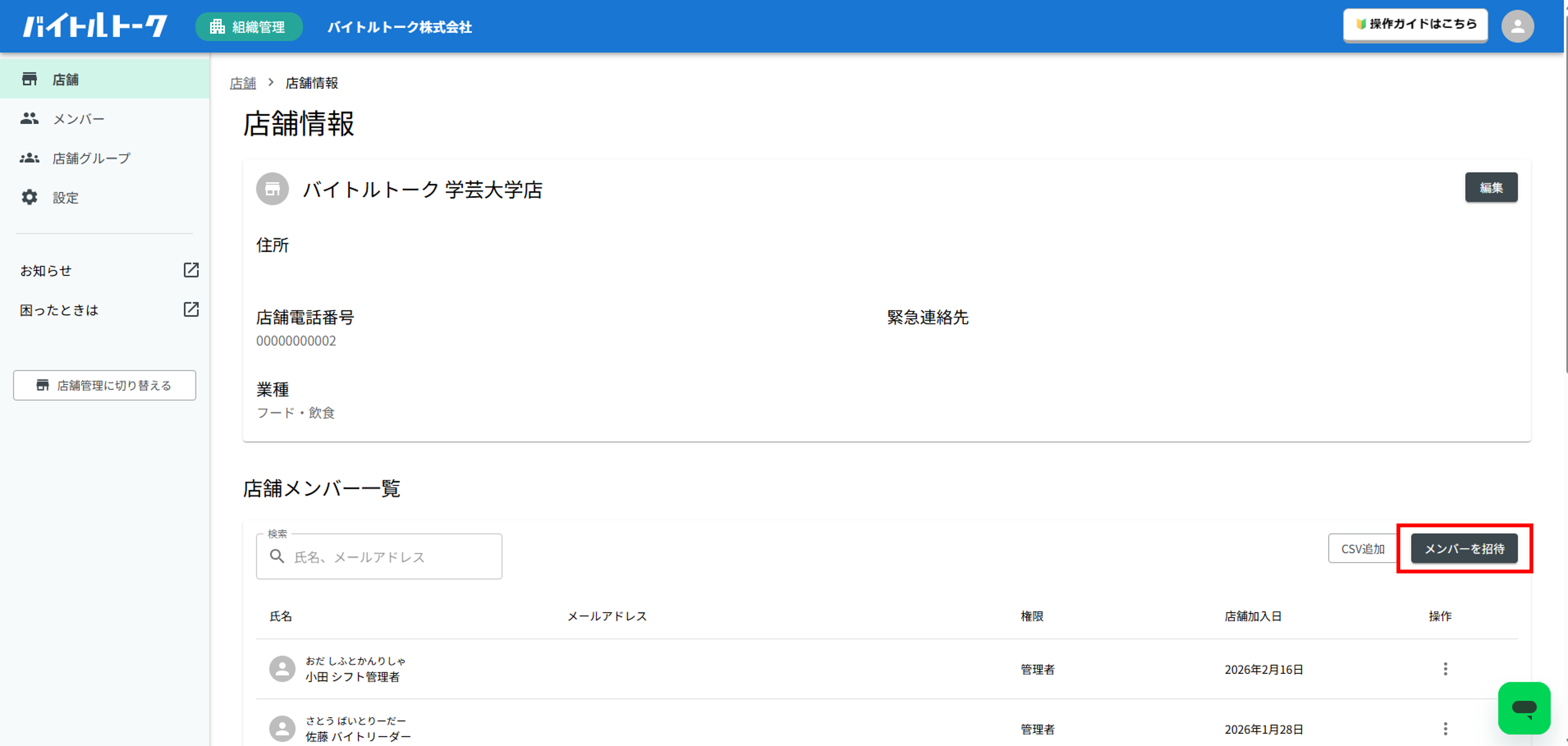Open the 組織管理 badge
The image size is (1568, 746).
(249, 27)
